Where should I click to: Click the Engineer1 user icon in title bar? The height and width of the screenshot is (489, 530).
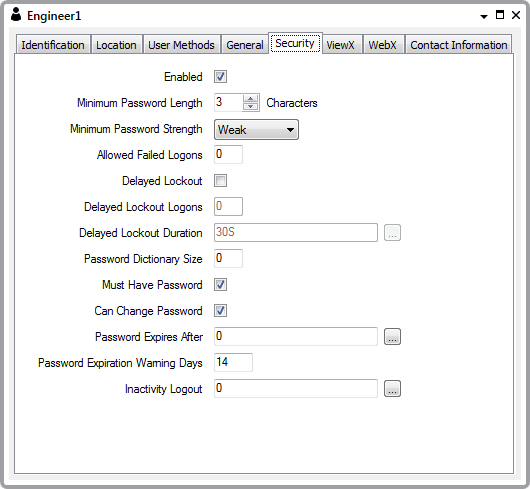click(16, 15)
